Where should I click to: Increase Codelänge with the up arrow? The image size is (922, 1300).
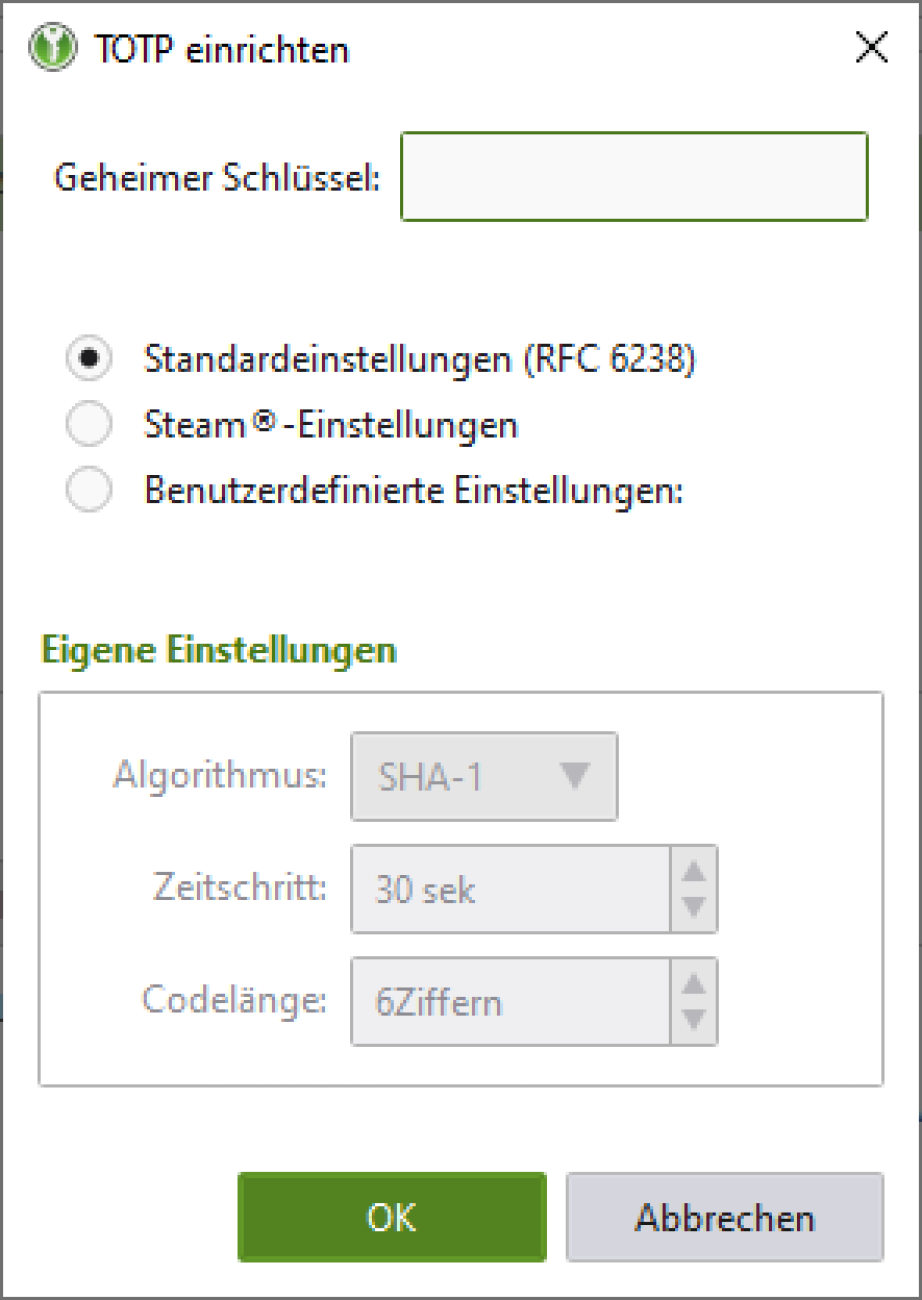pos(694,982)
